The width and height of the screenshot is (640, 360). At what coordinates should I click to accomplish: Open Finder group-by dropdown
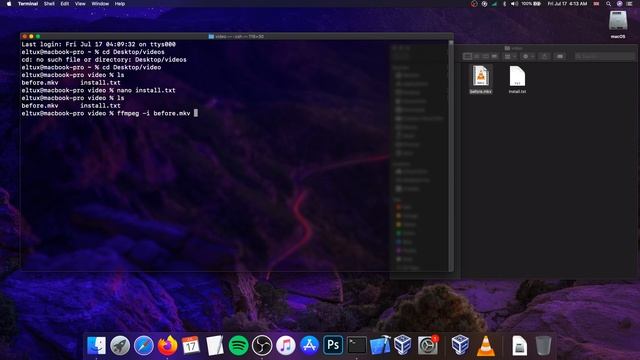click(510, 56)
